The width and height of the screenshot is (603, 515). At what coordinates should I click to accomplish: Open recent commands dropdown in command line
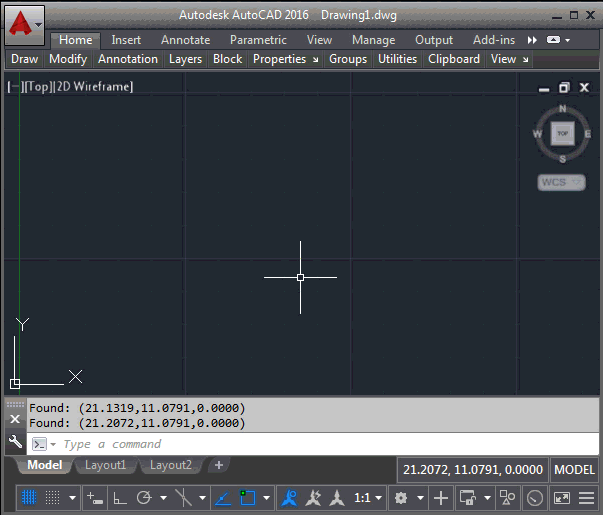tap(53, 444)
